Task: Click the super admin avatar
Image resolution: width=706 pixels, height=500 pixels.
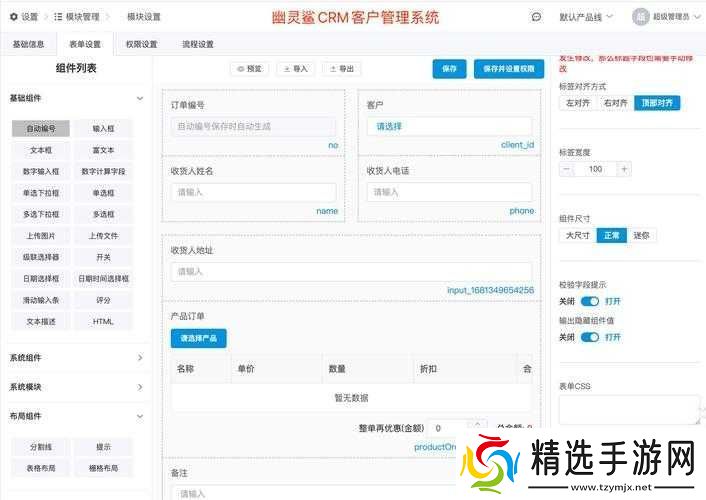Action: point(640,17)
